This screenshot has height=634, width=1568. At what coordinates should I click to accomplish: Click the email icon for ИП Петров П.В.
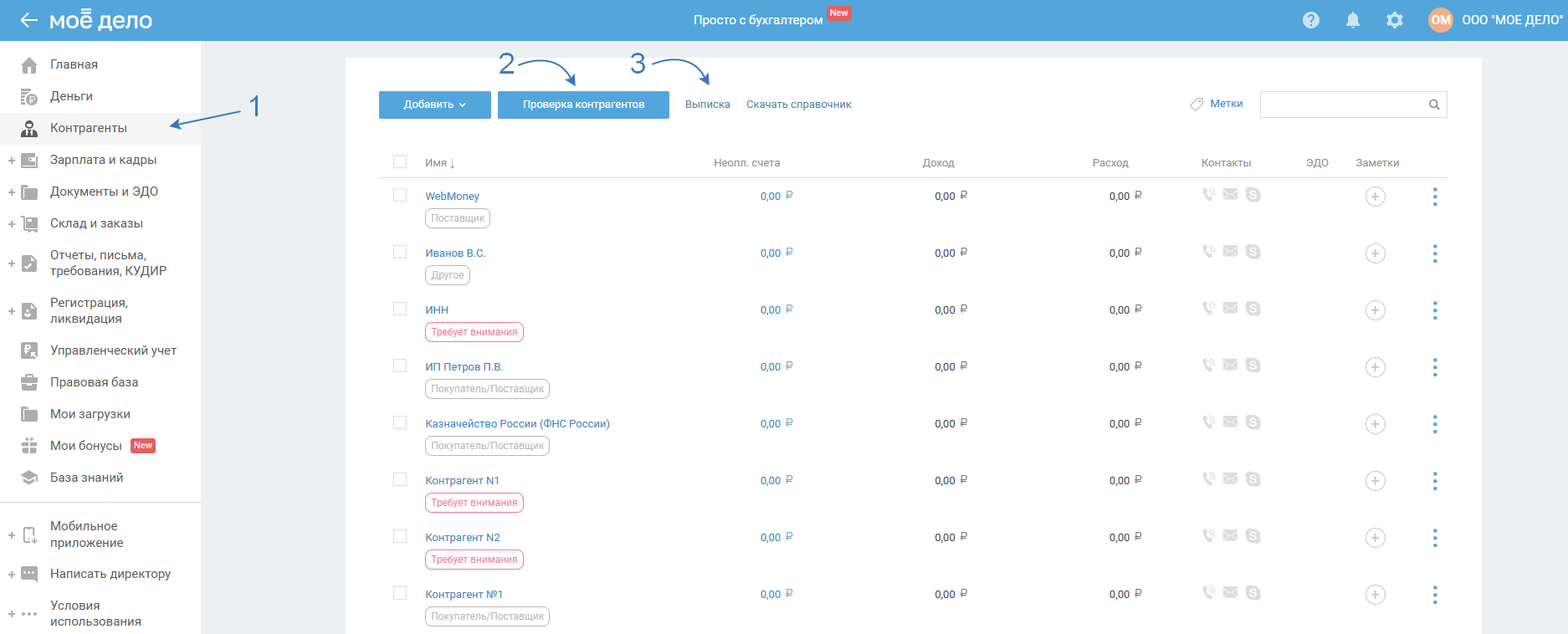pos(1230,365)
